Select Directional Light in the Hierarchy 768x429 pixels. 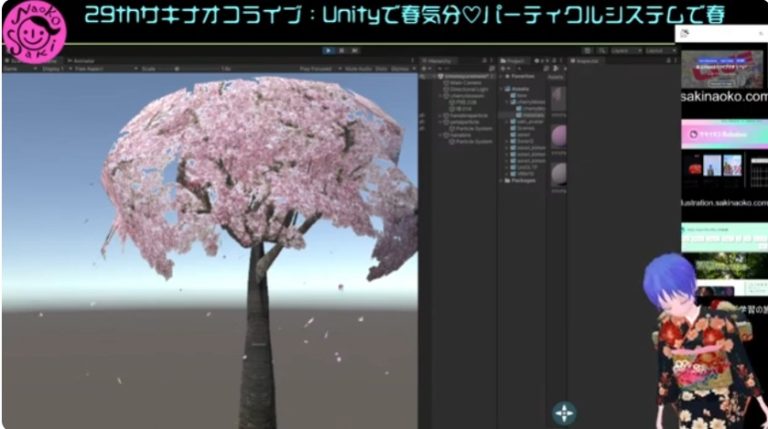[466, 90]
